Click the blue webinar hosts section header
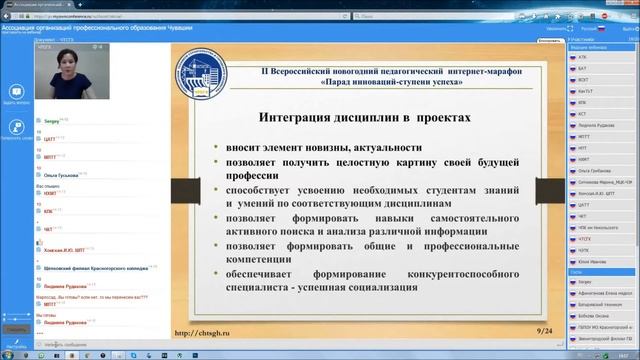Screen dimensions: 640x360 coord(602,47)
